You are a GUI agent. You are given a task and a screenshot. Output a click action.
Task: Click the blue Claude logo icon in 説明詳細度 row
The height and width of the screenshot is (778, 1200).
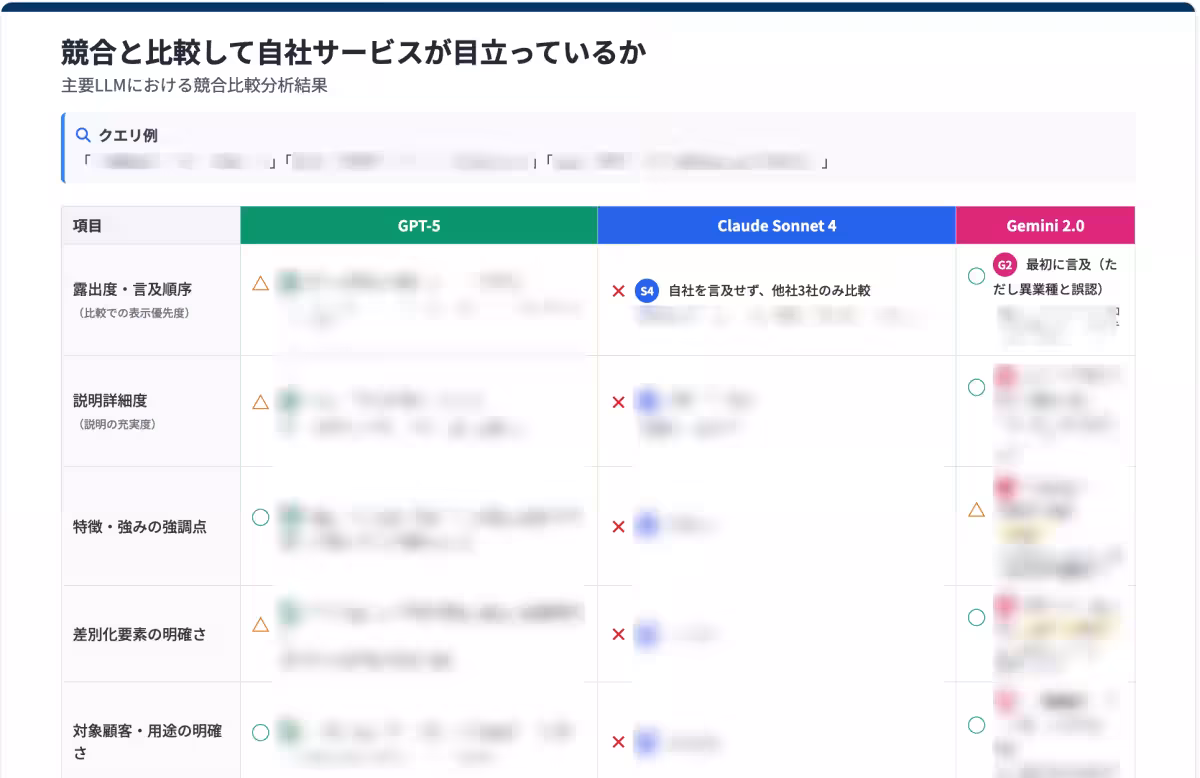point(645,400)
